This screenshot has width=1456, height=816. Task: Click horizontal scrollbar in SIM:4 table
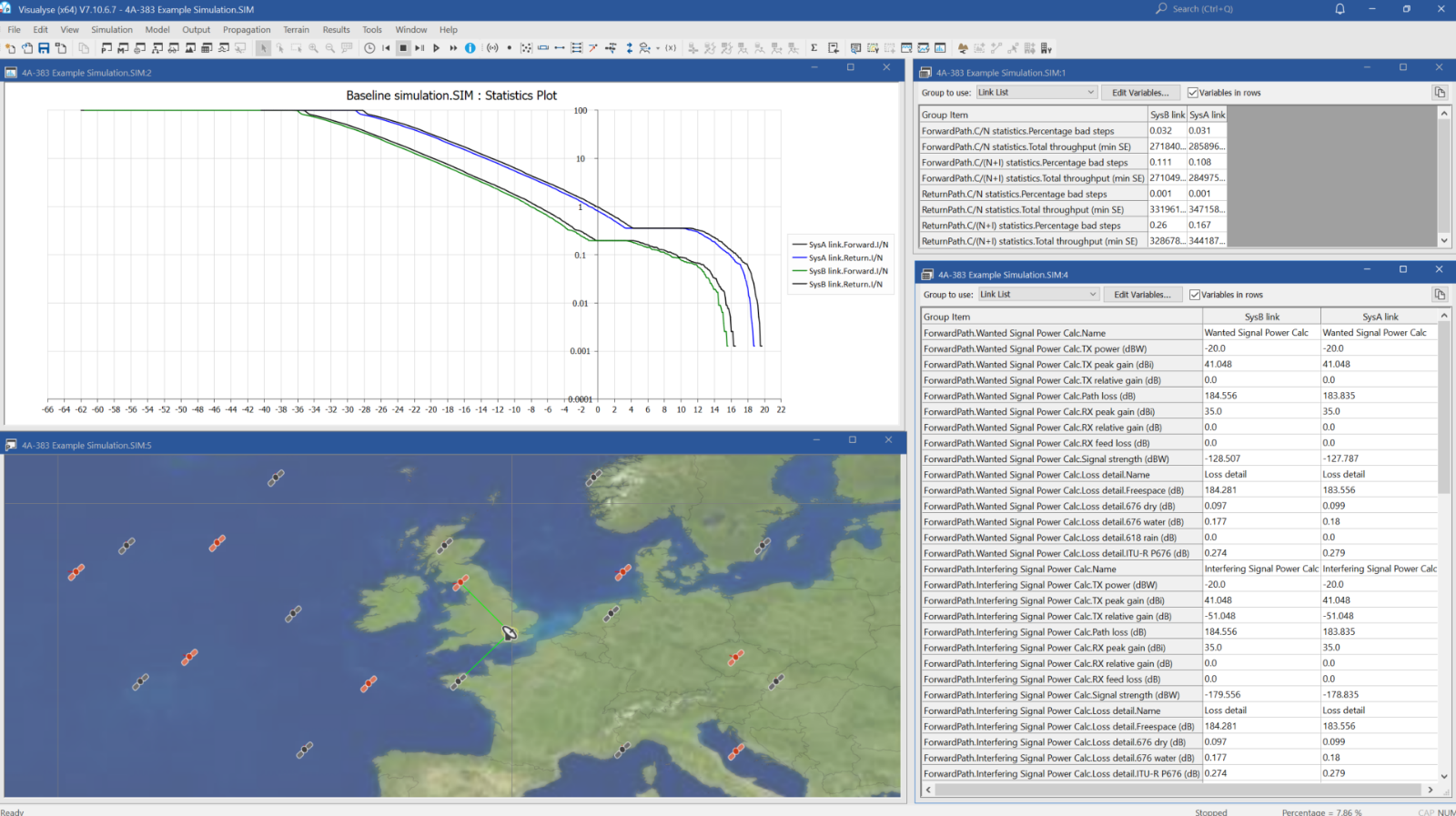pos(1178,790)
